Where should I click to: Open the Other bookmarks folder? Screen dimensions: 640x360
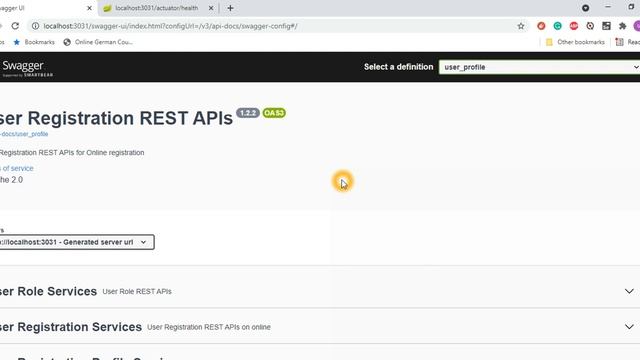point(575,42)
